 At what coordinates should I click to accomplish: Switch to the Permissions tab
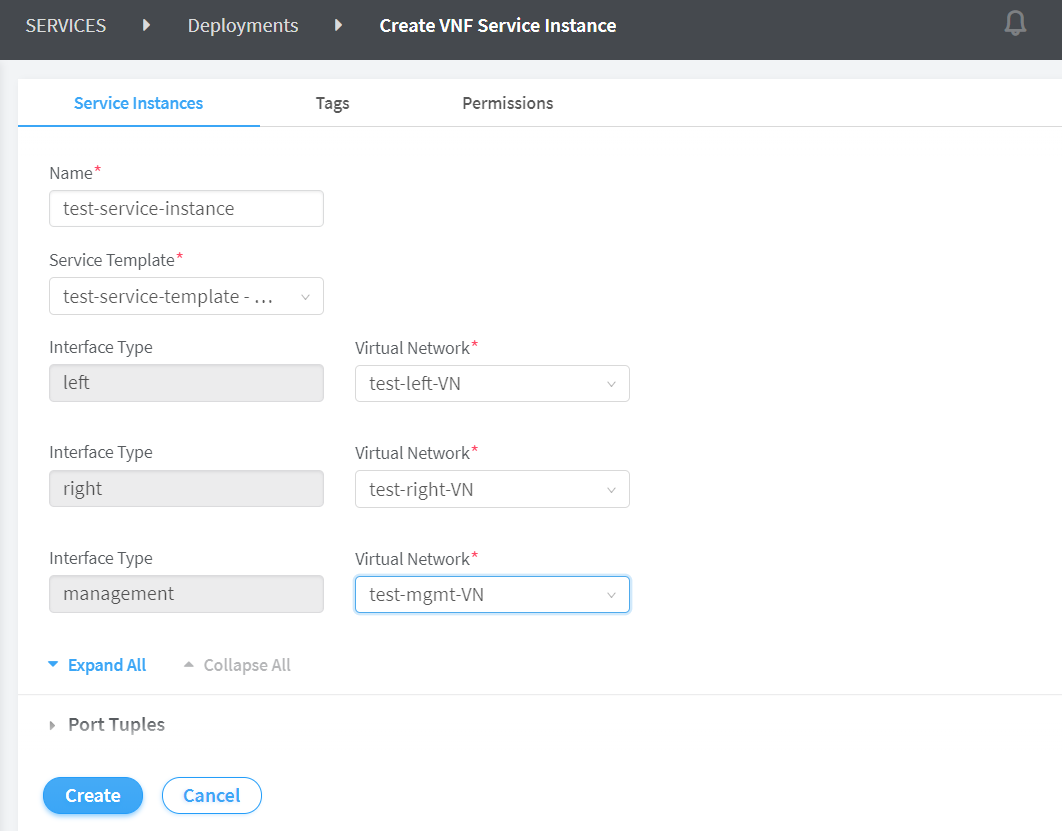pyautogui.click(x=507, y=103)
